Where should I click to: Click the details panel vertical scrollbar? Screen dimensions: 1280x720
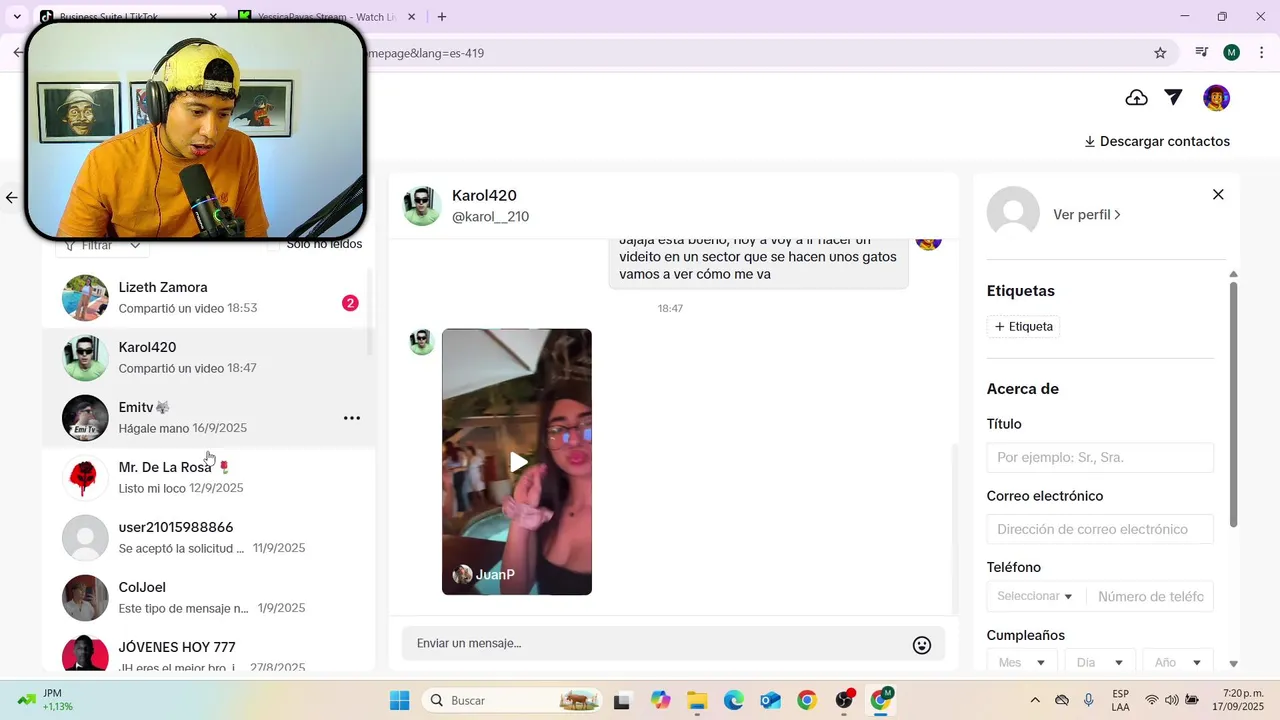pos(1233,404)
